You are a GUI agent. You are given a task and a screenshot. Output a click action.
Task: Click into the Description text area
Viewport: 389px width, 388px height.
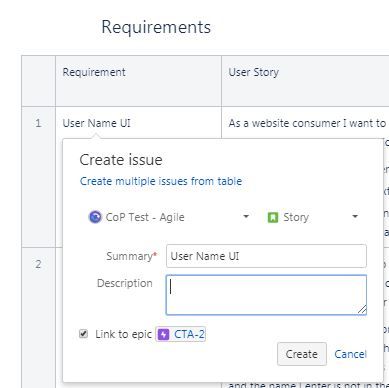point(266,295)
